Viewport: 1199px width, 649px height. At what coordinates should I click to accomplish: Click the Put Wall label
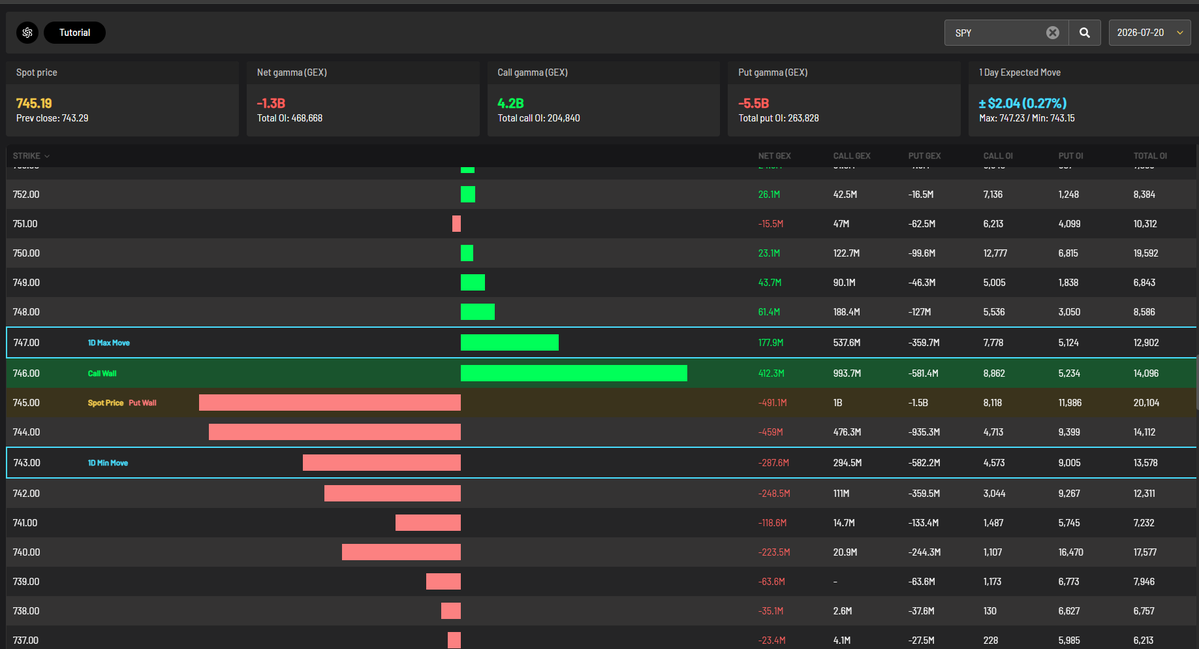pyautogui.click(x=142, y=403)
